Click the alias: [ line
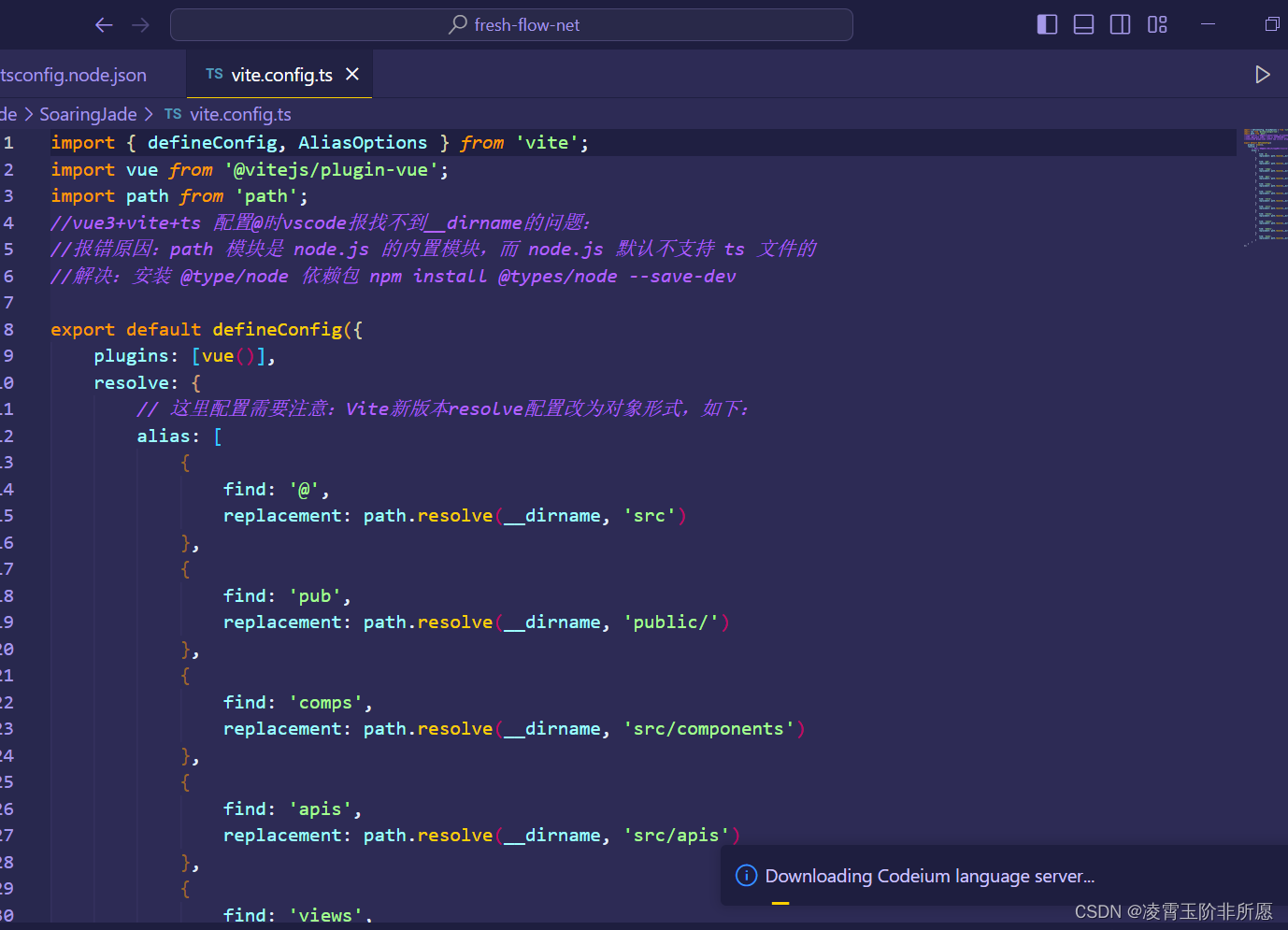1288x930 pixels. [x=179, y=436]
